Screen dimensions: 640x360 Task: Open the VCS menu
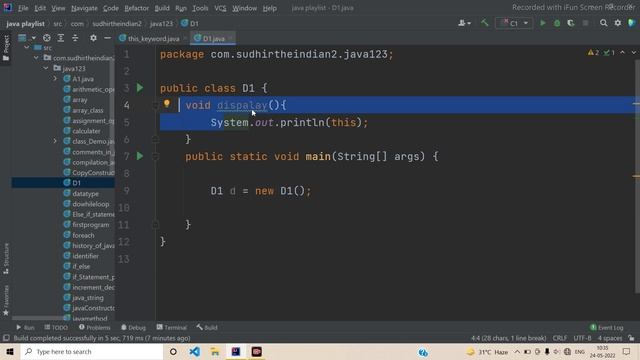click(x=220, y=8)
